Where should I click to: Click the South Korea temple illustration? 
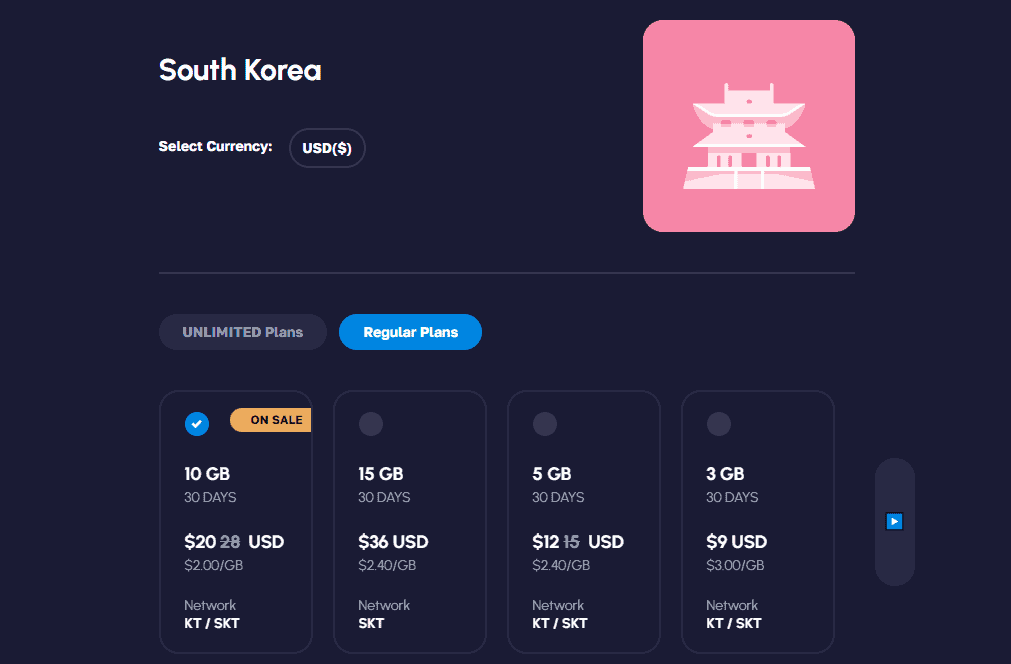(748, 127)
